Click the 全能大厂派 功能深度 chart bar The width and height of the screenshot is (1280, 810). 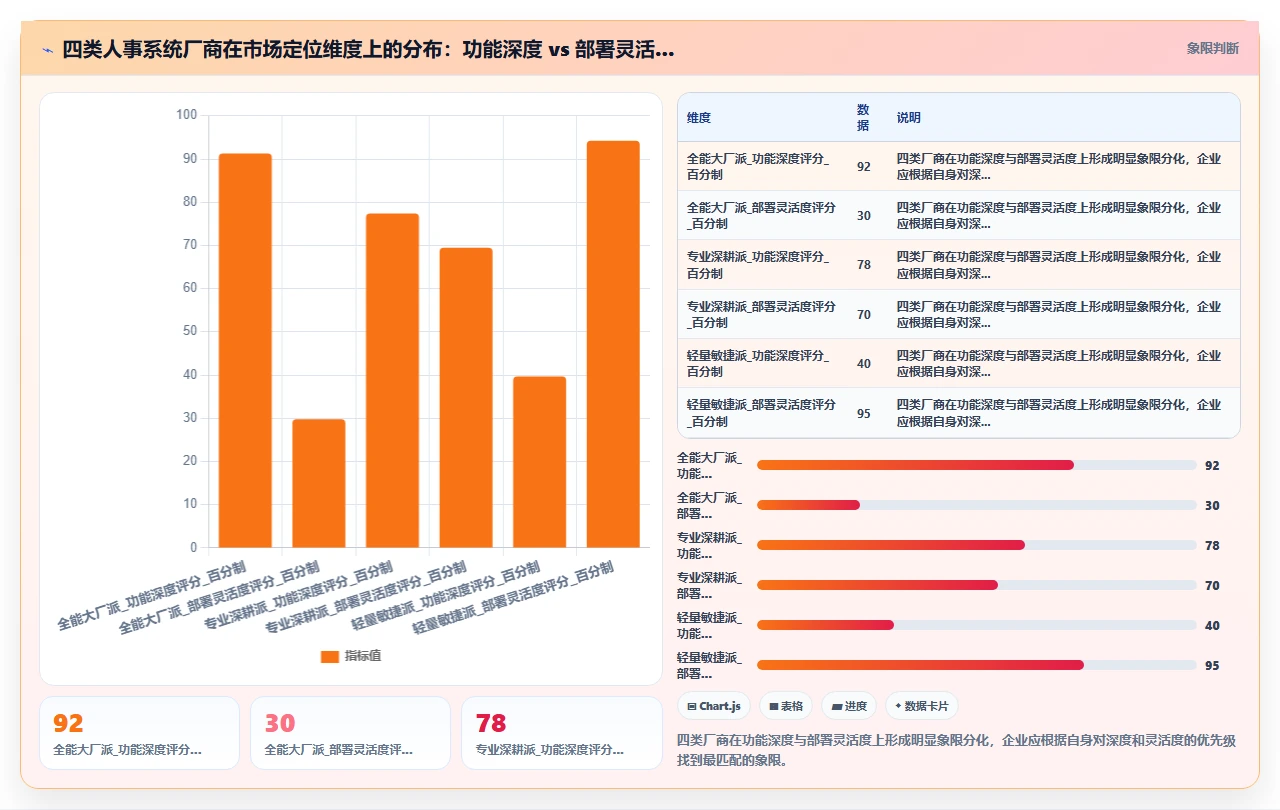245,350
